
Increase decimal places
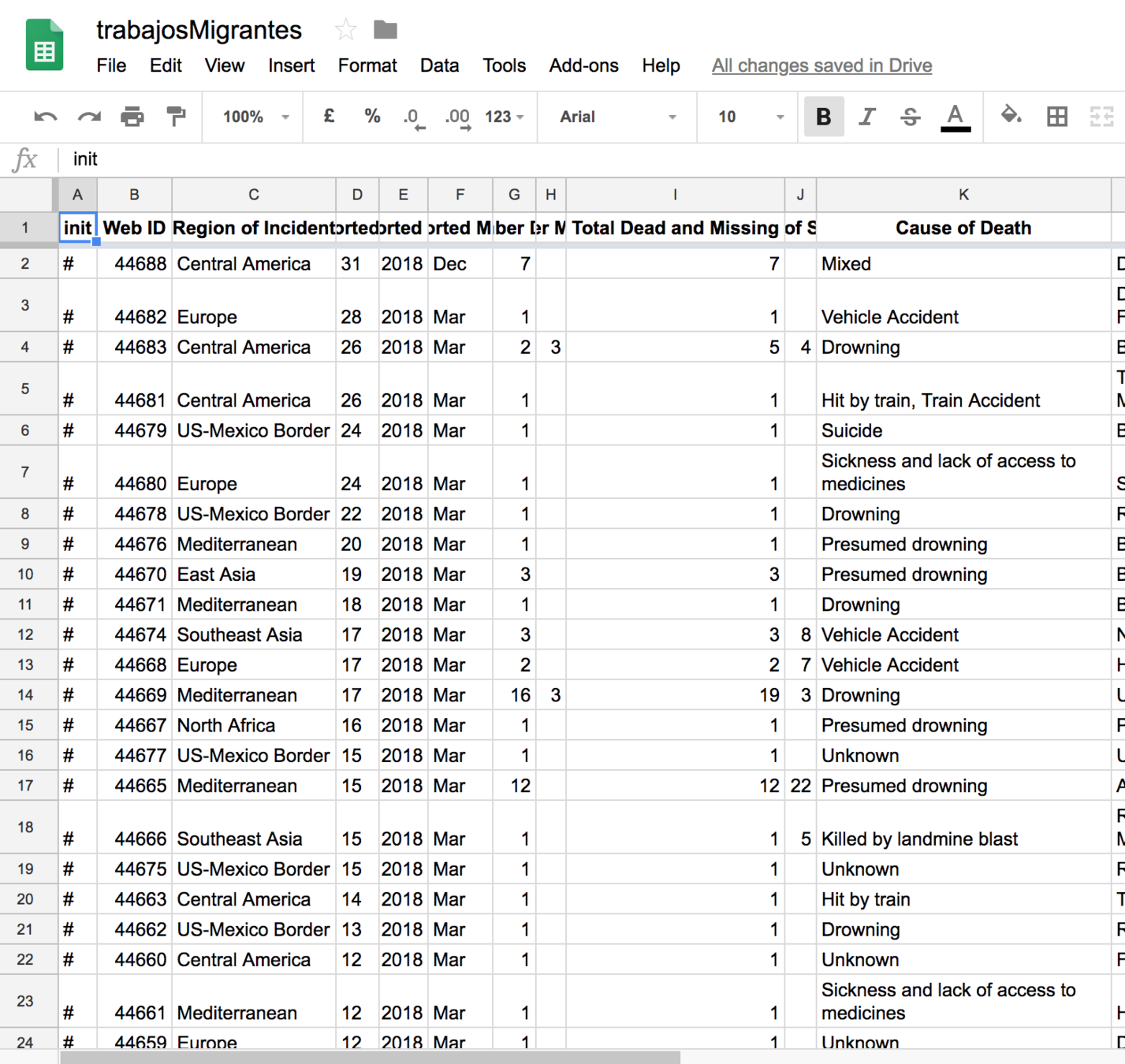pos(458,117)
